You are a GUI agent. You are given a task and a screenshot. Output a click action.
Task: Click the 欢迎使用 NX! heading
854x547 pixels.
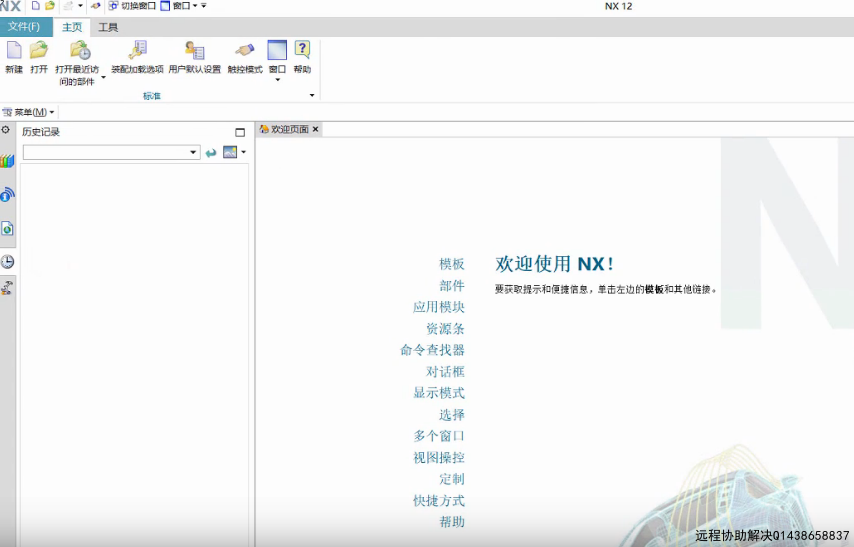click(554, 264)
